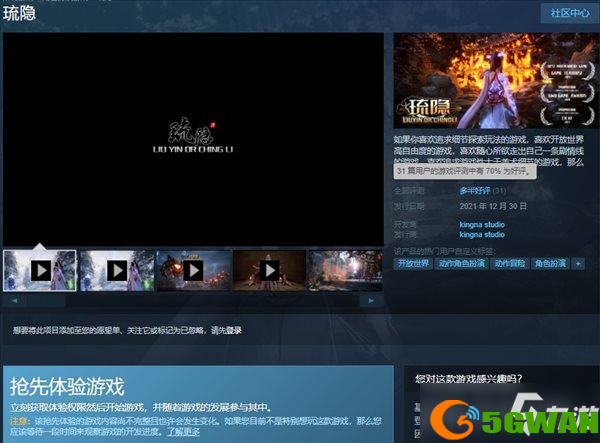Open the developer kingna studio link
600x443 pixels.
point(482,225)
